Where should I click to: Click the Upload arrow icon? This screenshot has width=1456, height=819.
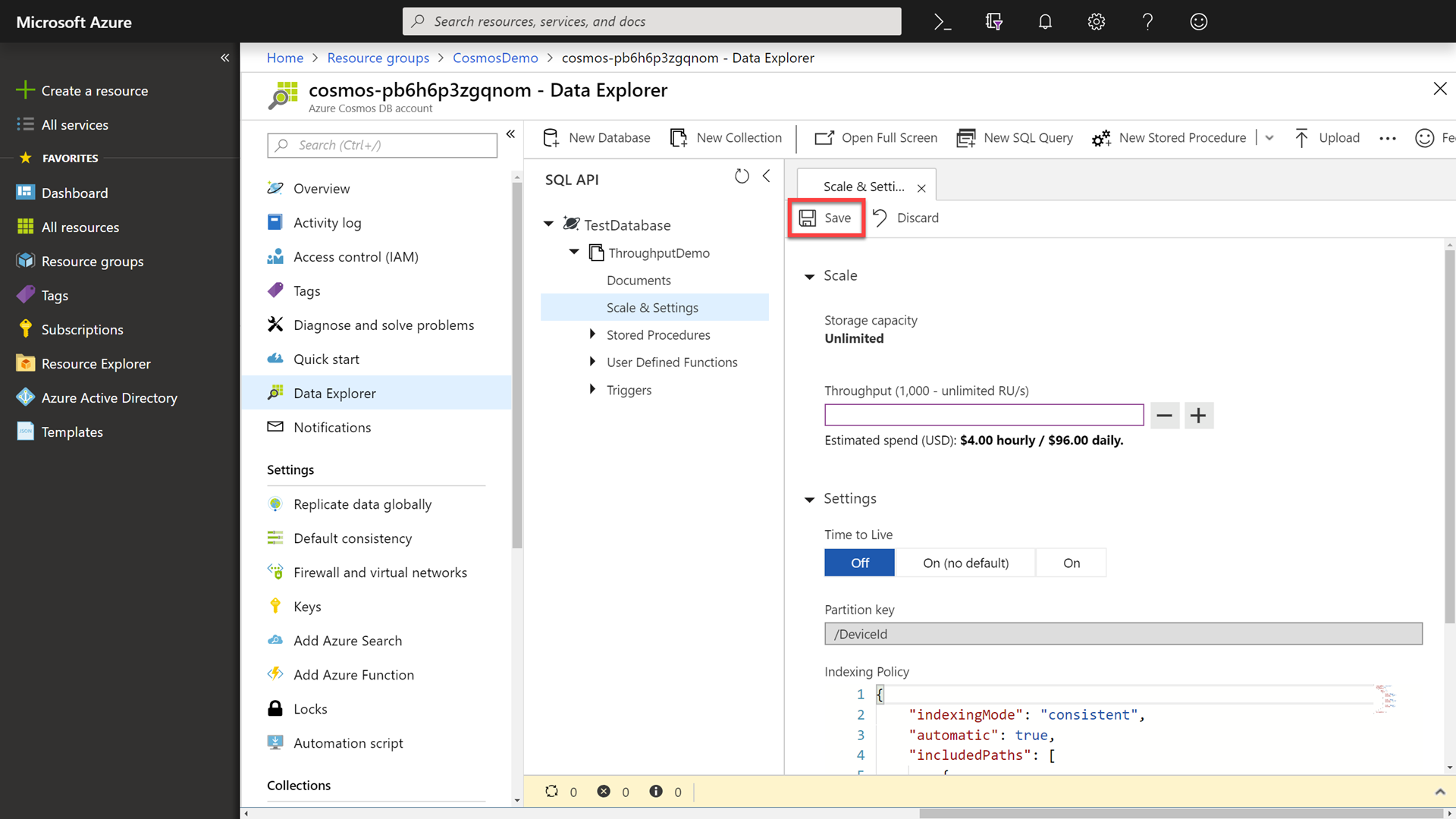(x=1301, y=138)
